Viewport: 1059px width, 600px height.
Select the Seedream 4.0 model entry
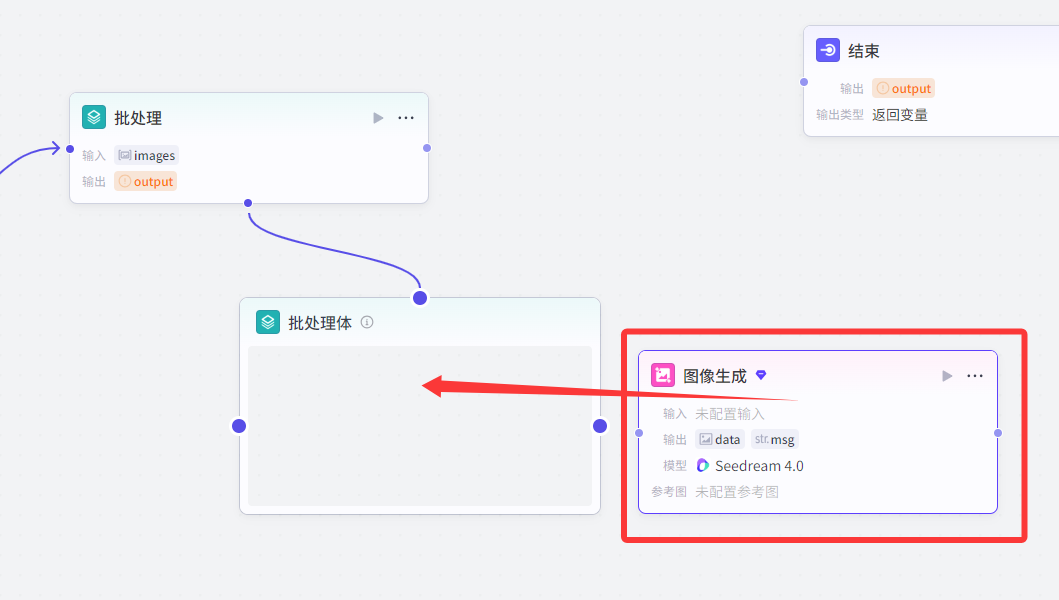pos(750,466)
